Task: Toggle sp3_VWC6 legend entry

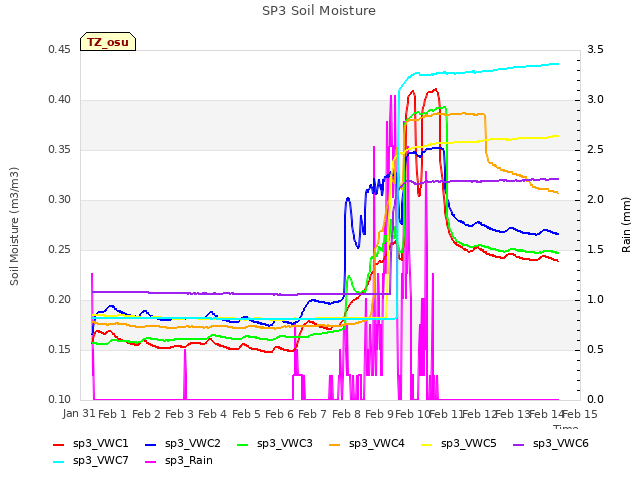Action: tap(551, 443)
